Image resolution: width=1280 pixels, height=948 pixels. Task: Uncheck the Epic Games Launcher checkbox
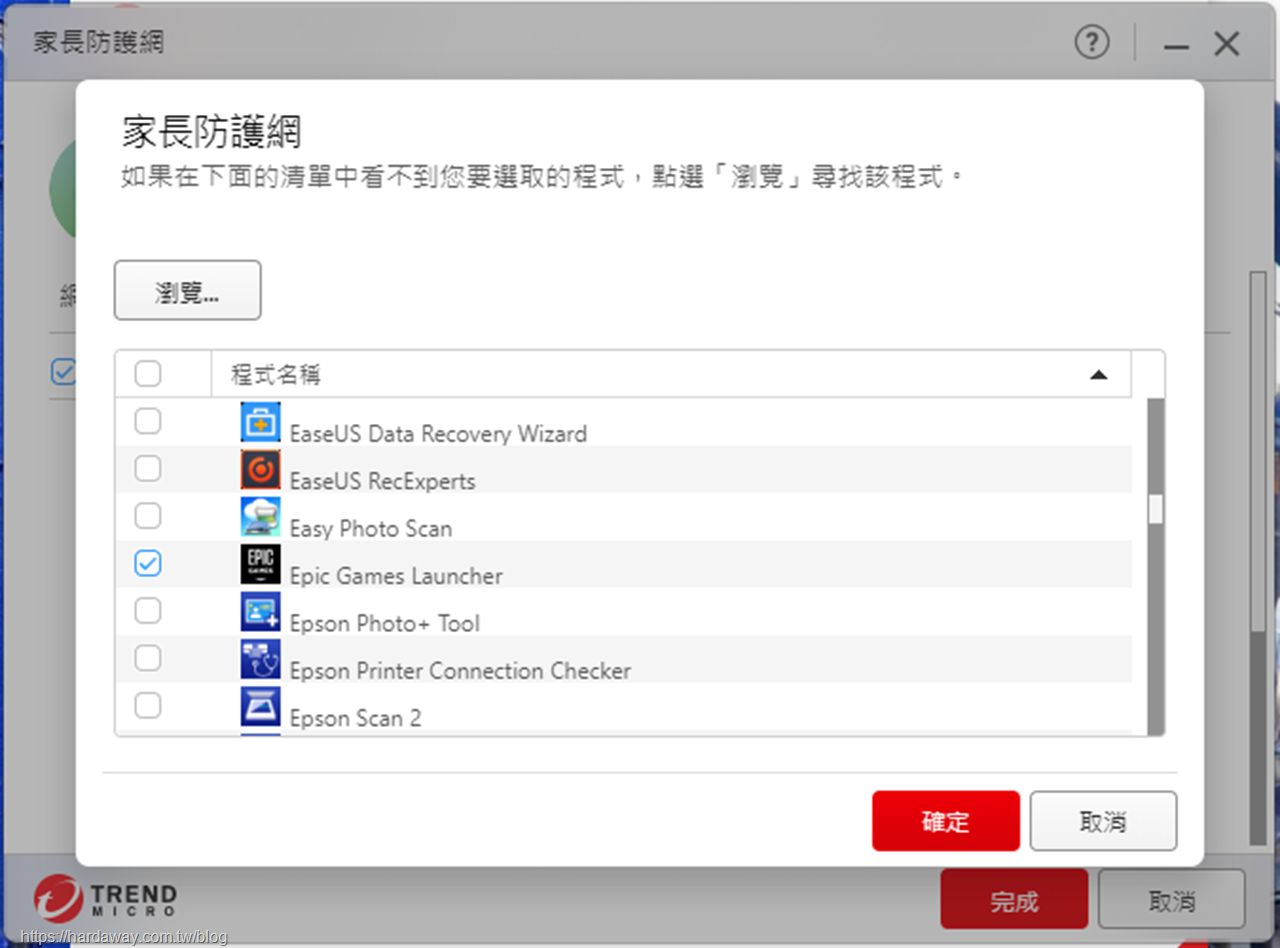click(x=148, y=564)
